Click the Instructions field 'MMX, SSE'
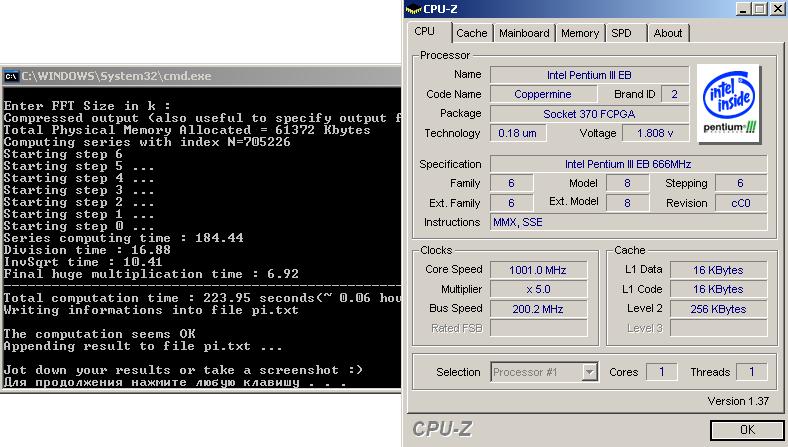The image size is (788, 447). (x=628, y=222)
